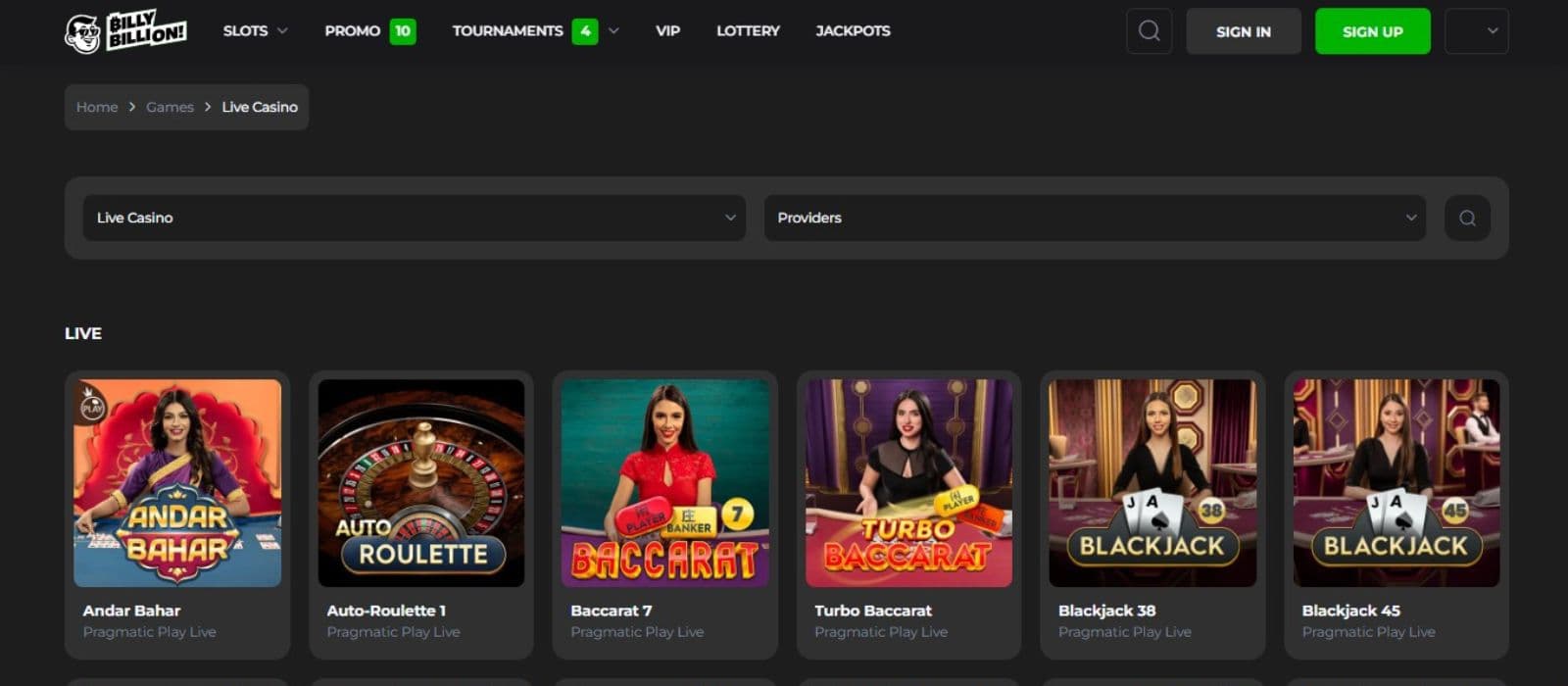Click the Promo count badge 10
Viewport: 1568px width, 686px height.
click(x=403, y=31)
